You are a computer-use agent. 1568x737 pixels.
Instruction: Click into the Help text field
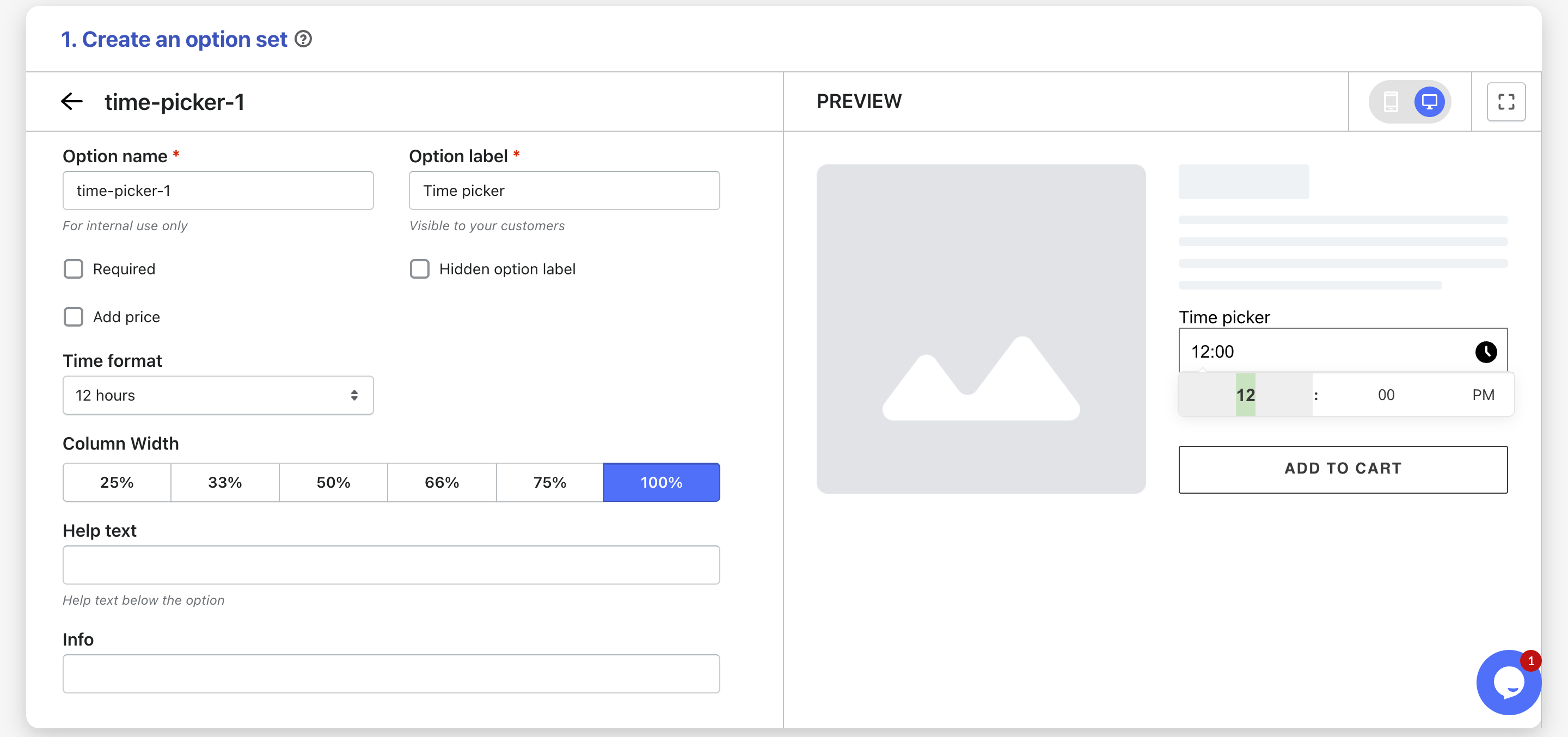pos(391,565)
